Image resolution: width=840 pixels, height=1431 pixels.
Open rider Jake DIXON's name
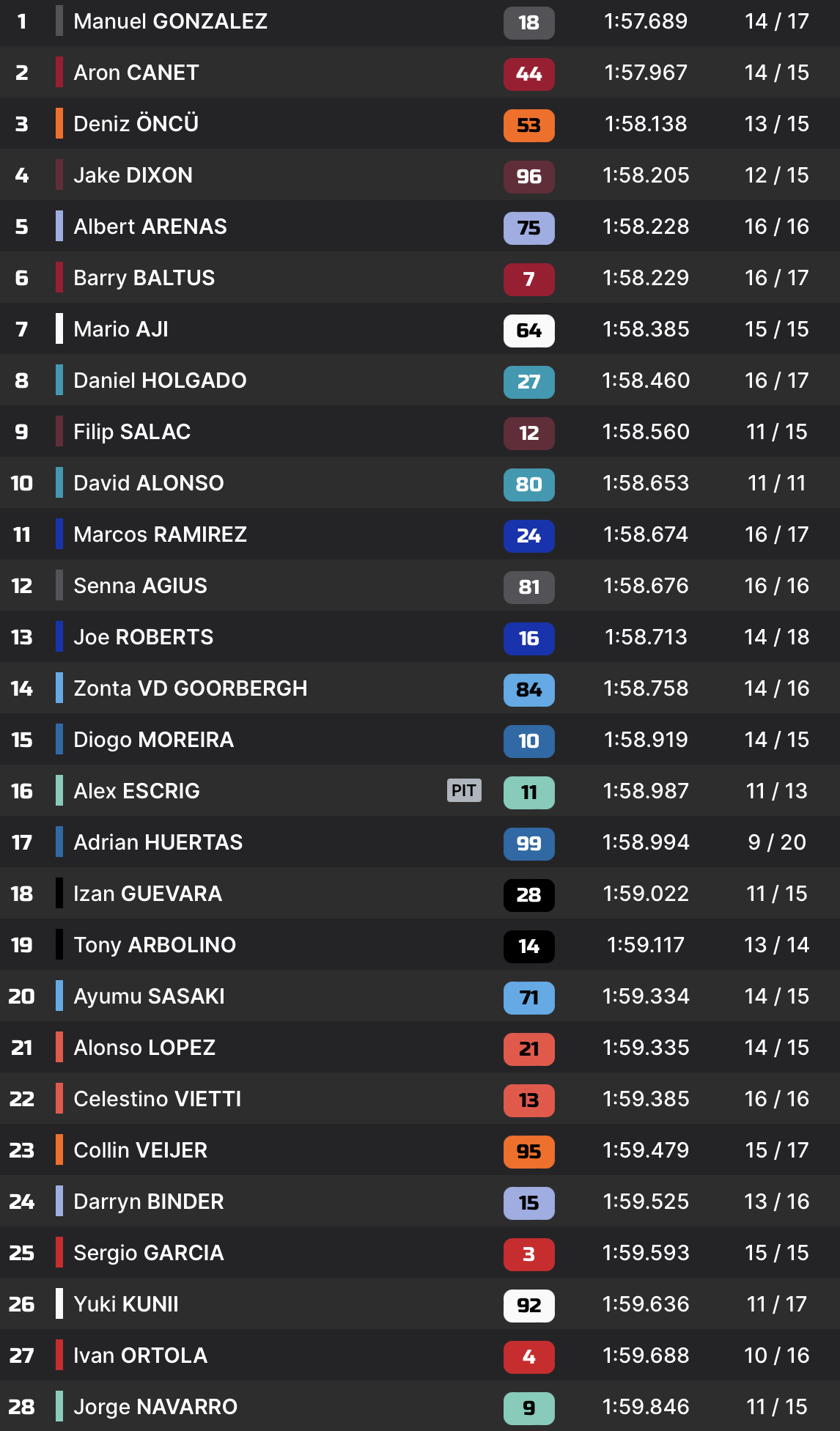(133, 175)
